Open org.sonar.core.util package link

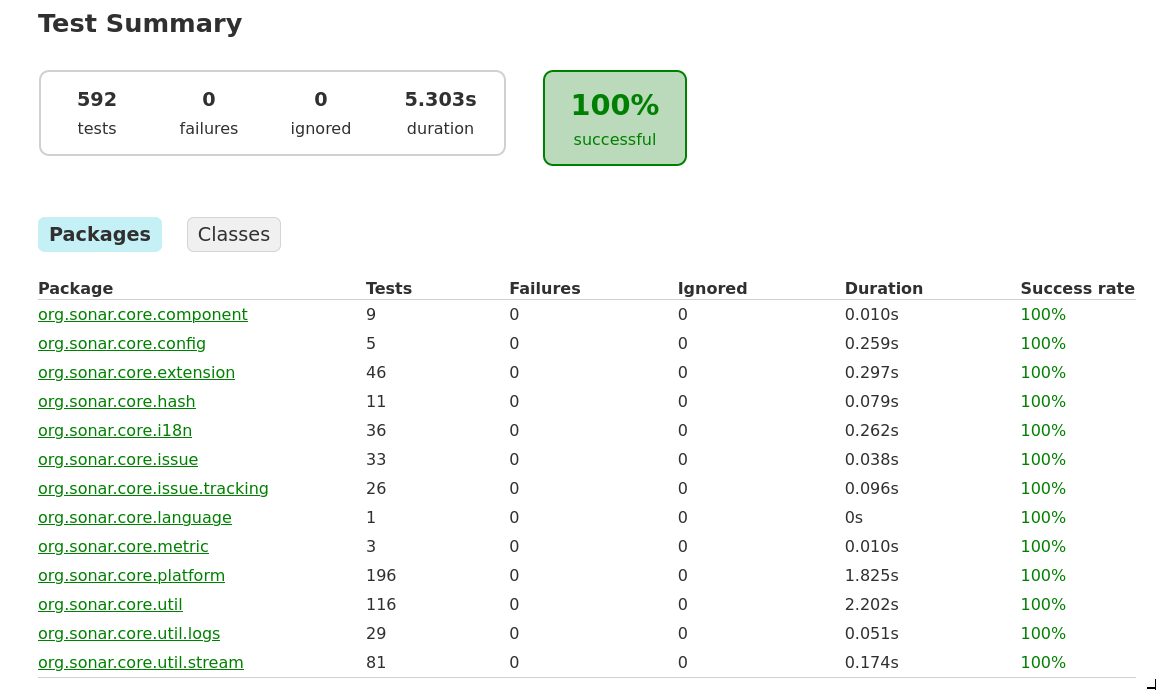coord(110,604)
